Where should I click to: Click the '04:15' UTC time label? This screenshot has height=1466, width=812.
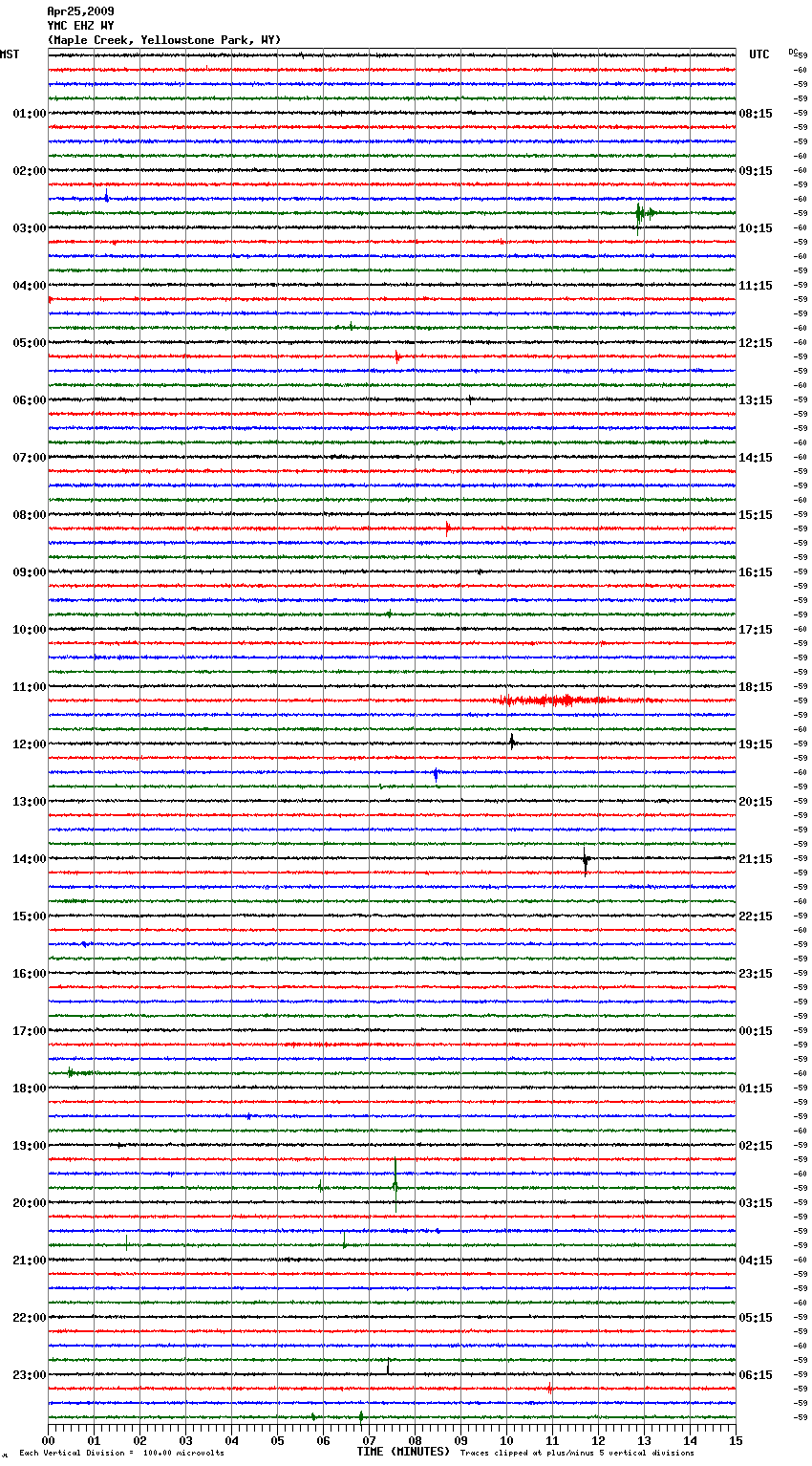(x=756, y=1261)
